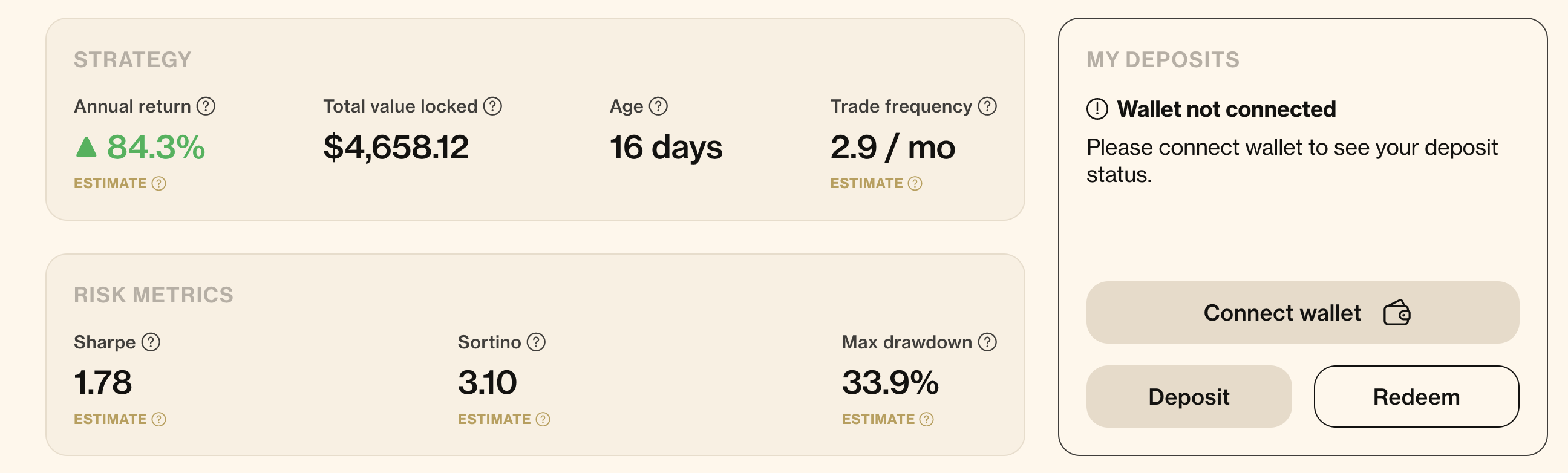Click help icon beside Sharpe
The image size is (1568, 473).
[151, 342]
